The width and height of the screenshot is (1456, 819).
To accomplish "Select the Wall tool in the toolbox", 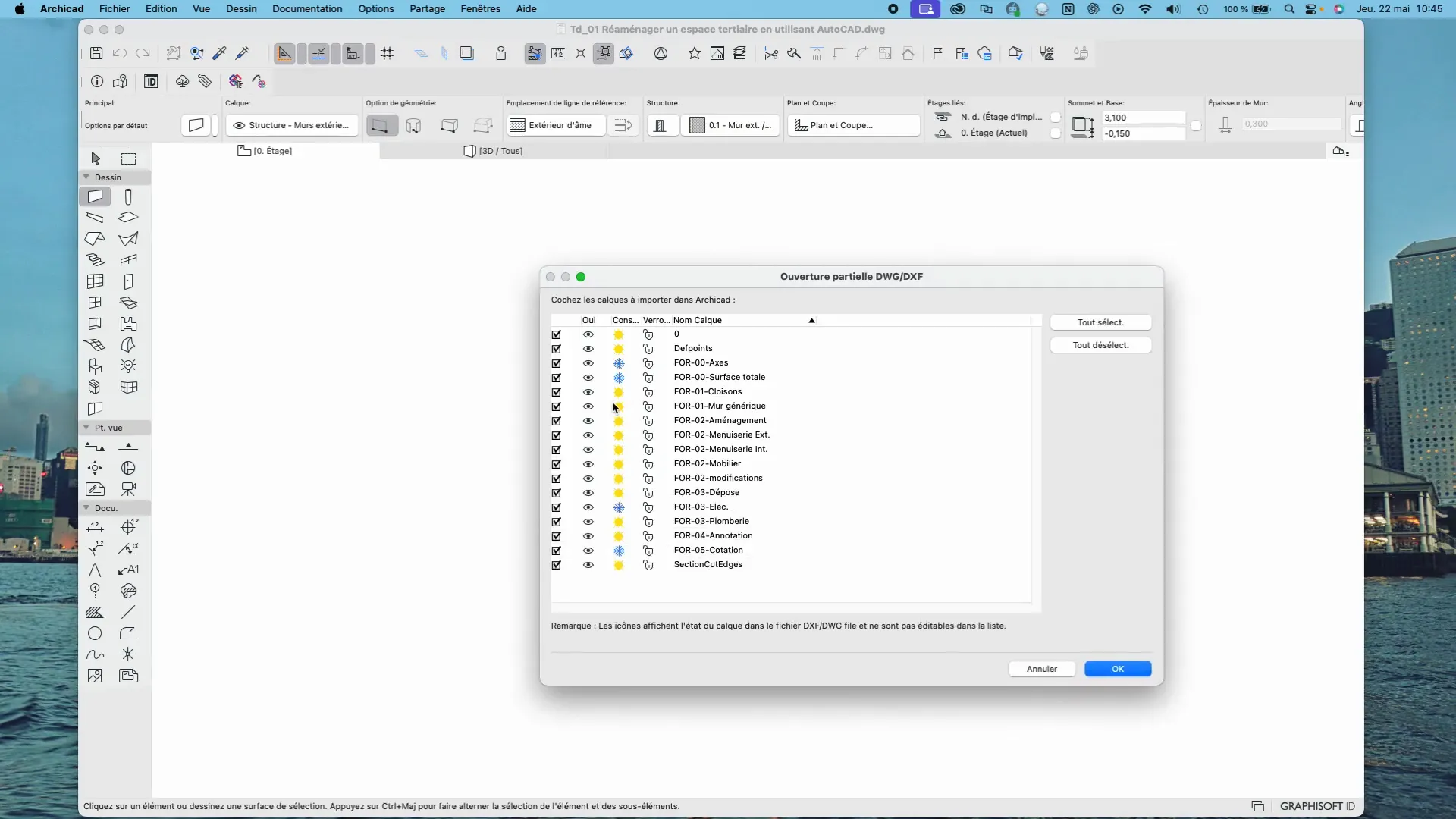I will (95, 197).
